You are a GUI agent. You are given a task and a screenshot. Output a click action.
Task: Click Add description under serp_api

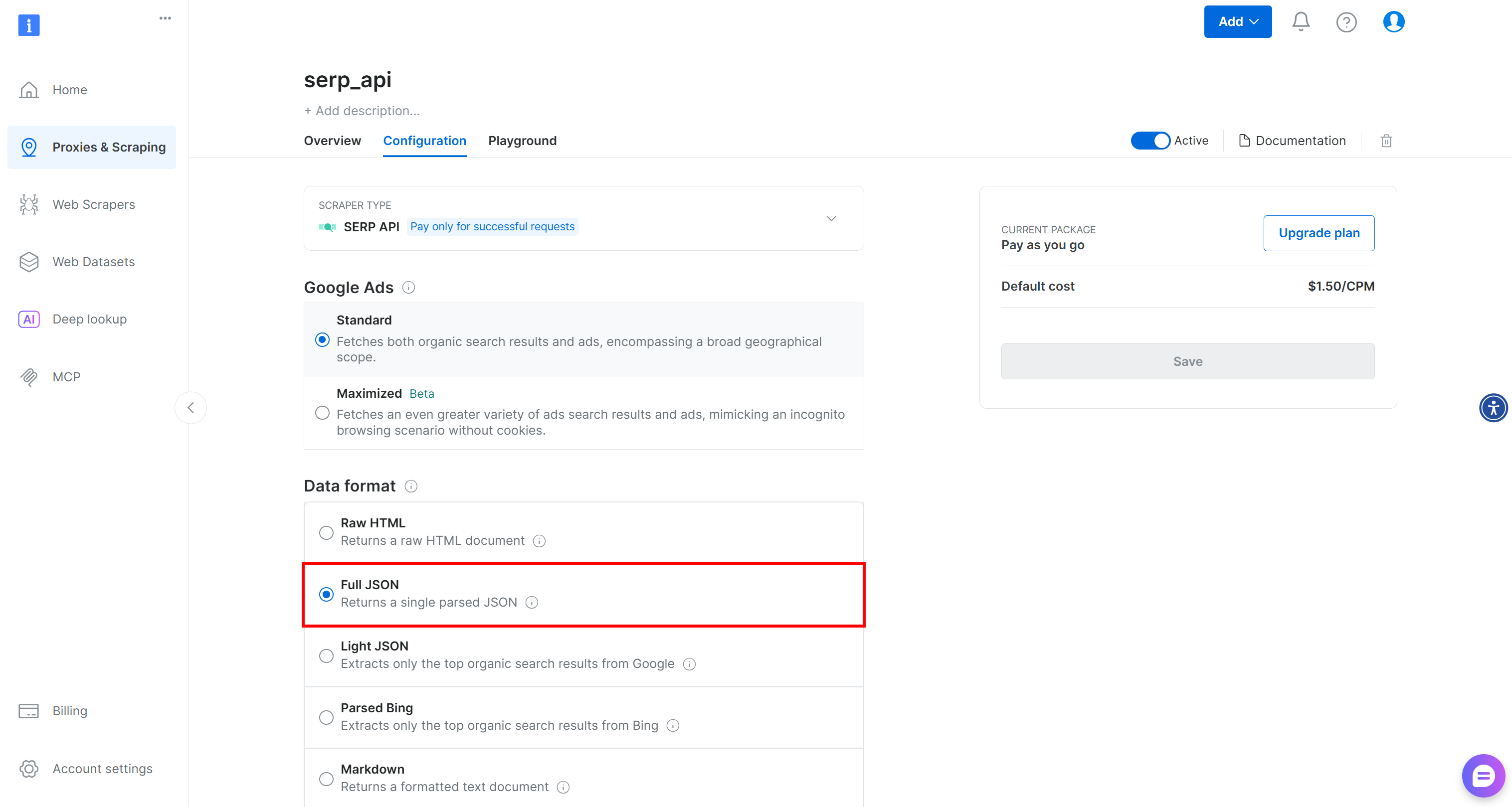(362, 111)
